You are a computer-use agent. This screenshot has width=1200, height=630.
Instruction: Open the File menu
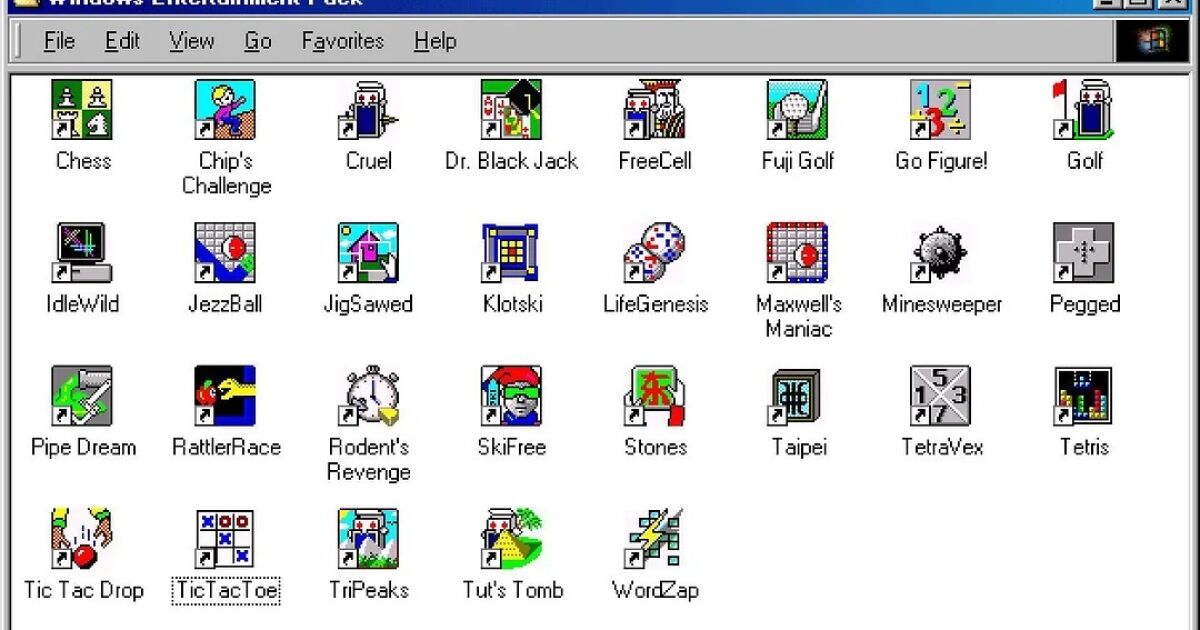click(x=60, y=41)
